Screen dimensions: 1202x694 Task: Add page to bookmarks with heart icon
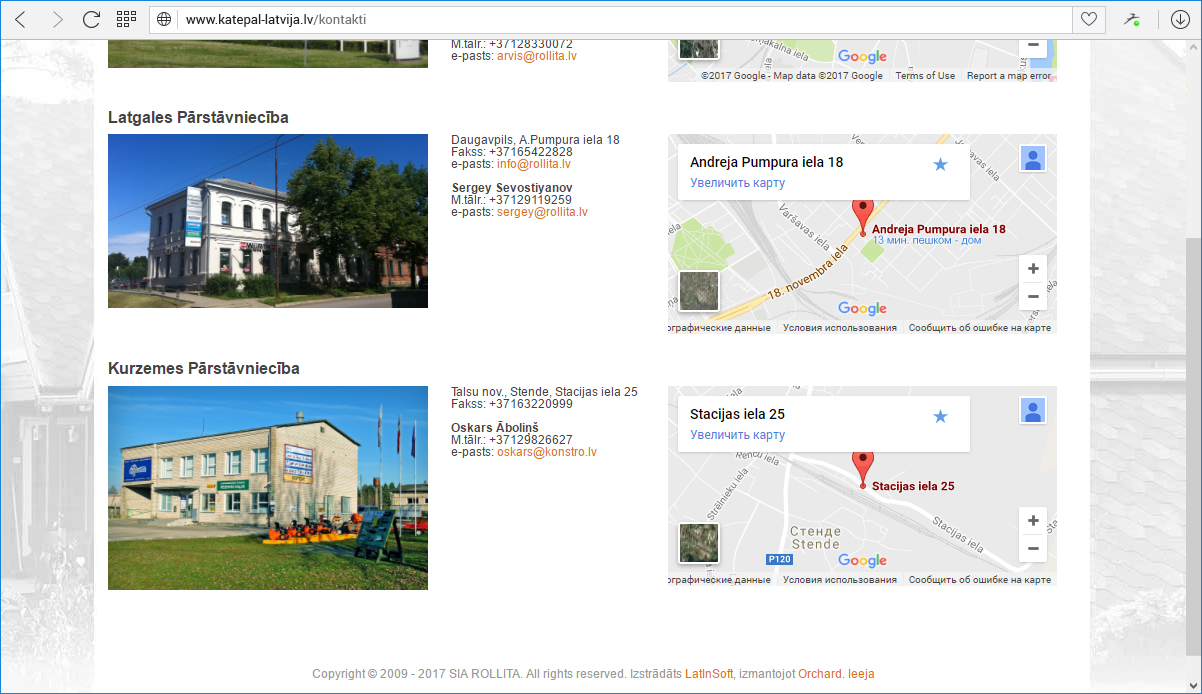pyautogui.click(x=1088, y=19)
